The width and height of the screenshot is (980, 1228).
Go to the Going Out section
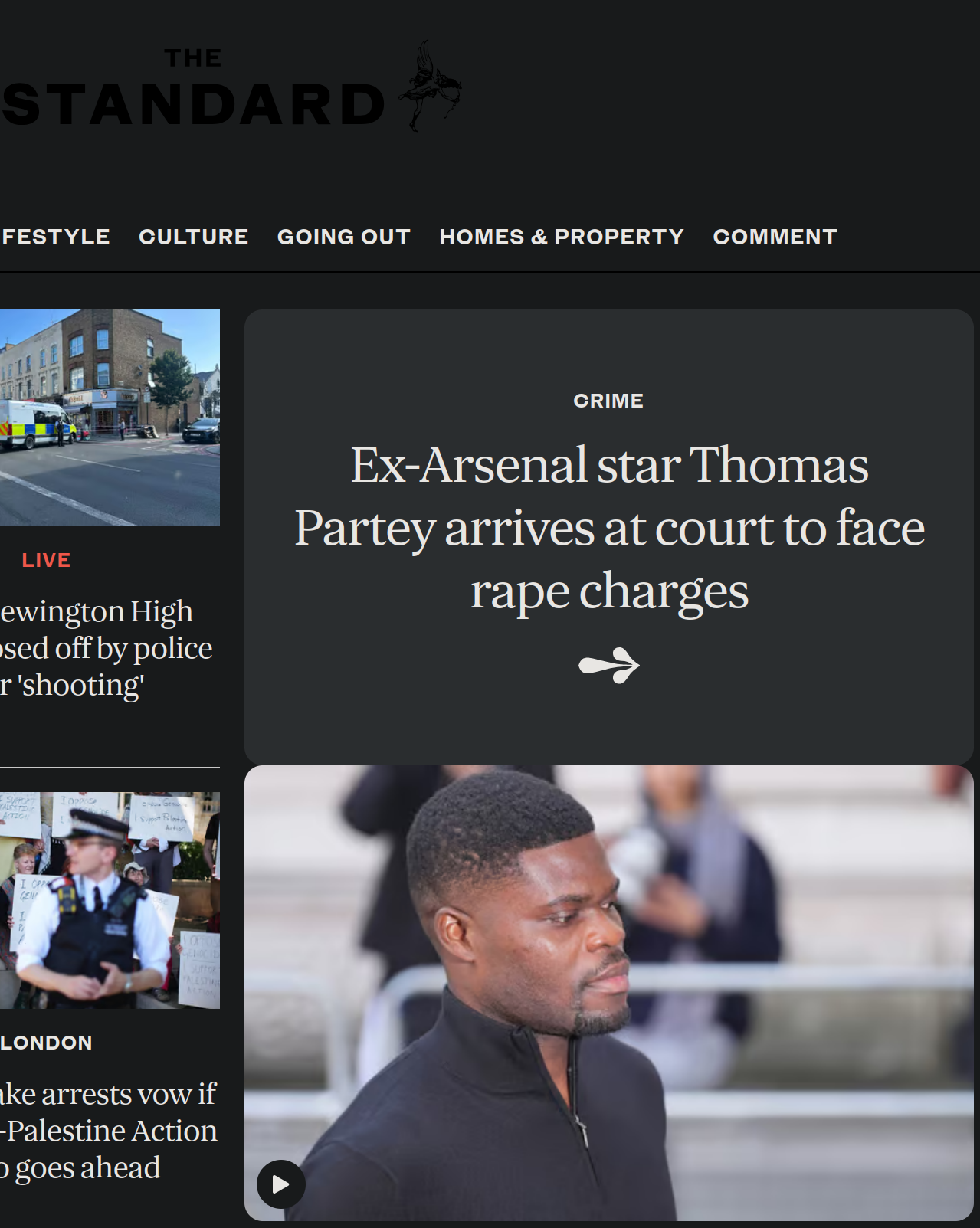tap(344, 237)
